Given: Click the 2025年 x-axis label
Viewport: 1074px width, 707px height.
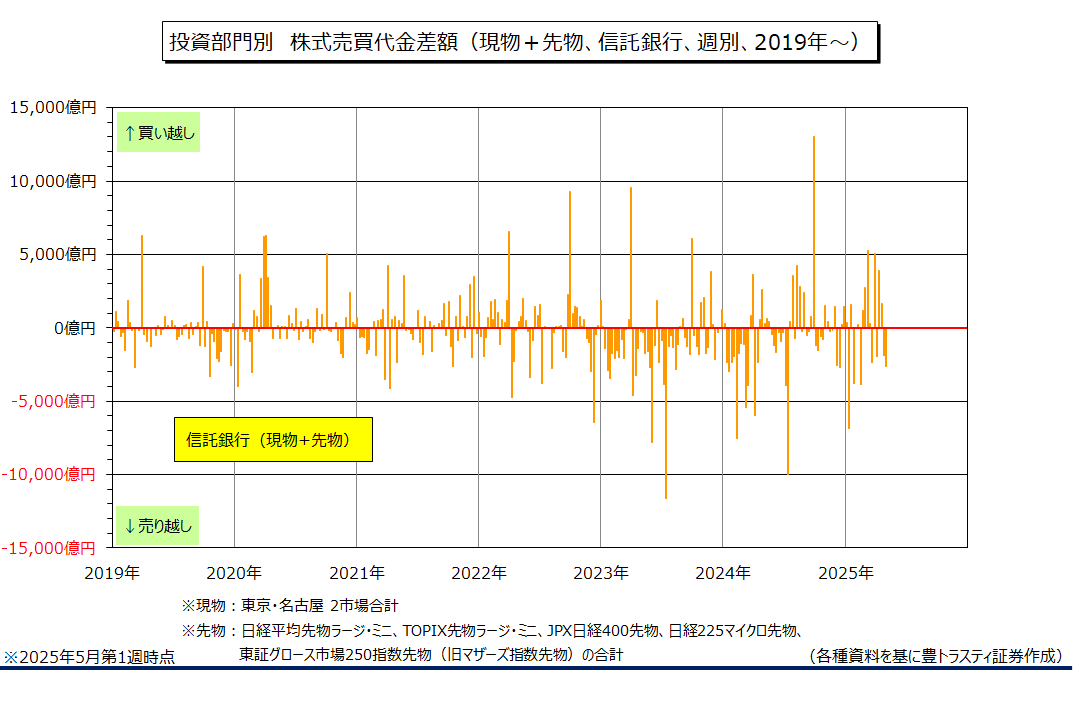Looking at the screenshot, I should coord(846,573).
